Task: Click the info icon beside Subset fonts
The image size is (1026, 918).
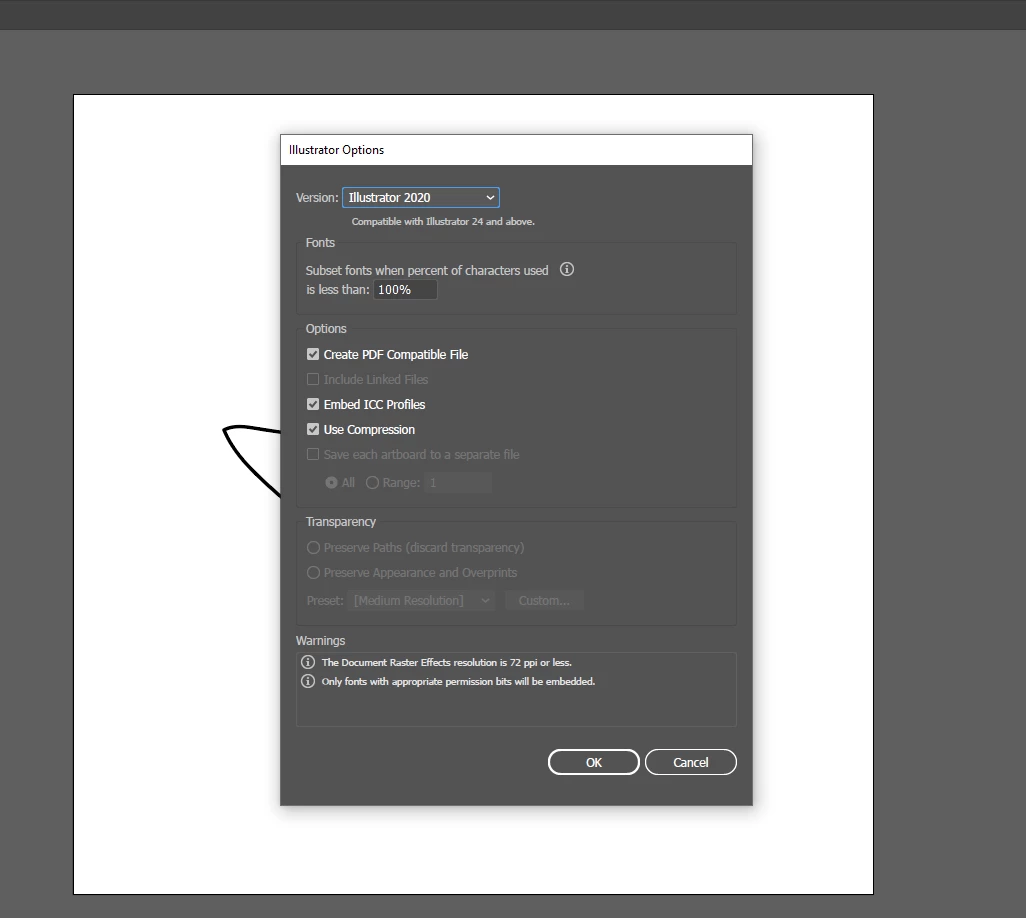Action: click(x=567, y=270)
